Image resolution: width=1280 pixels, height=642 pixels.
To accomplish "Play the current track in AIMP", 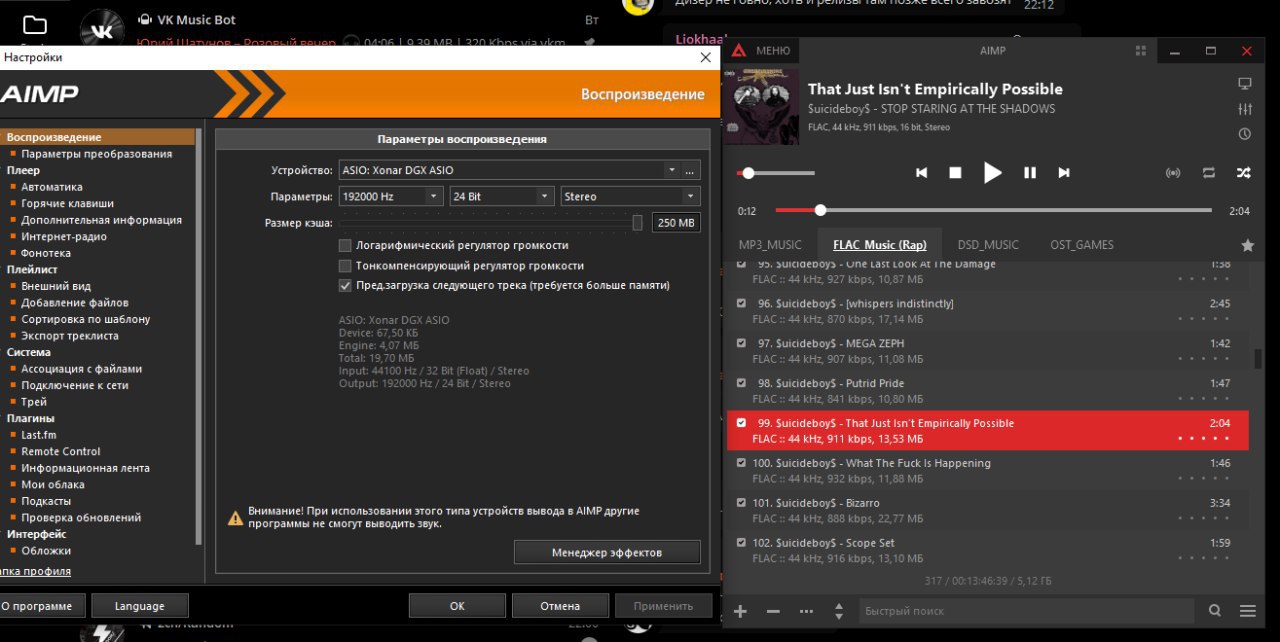I will [992, 173].
